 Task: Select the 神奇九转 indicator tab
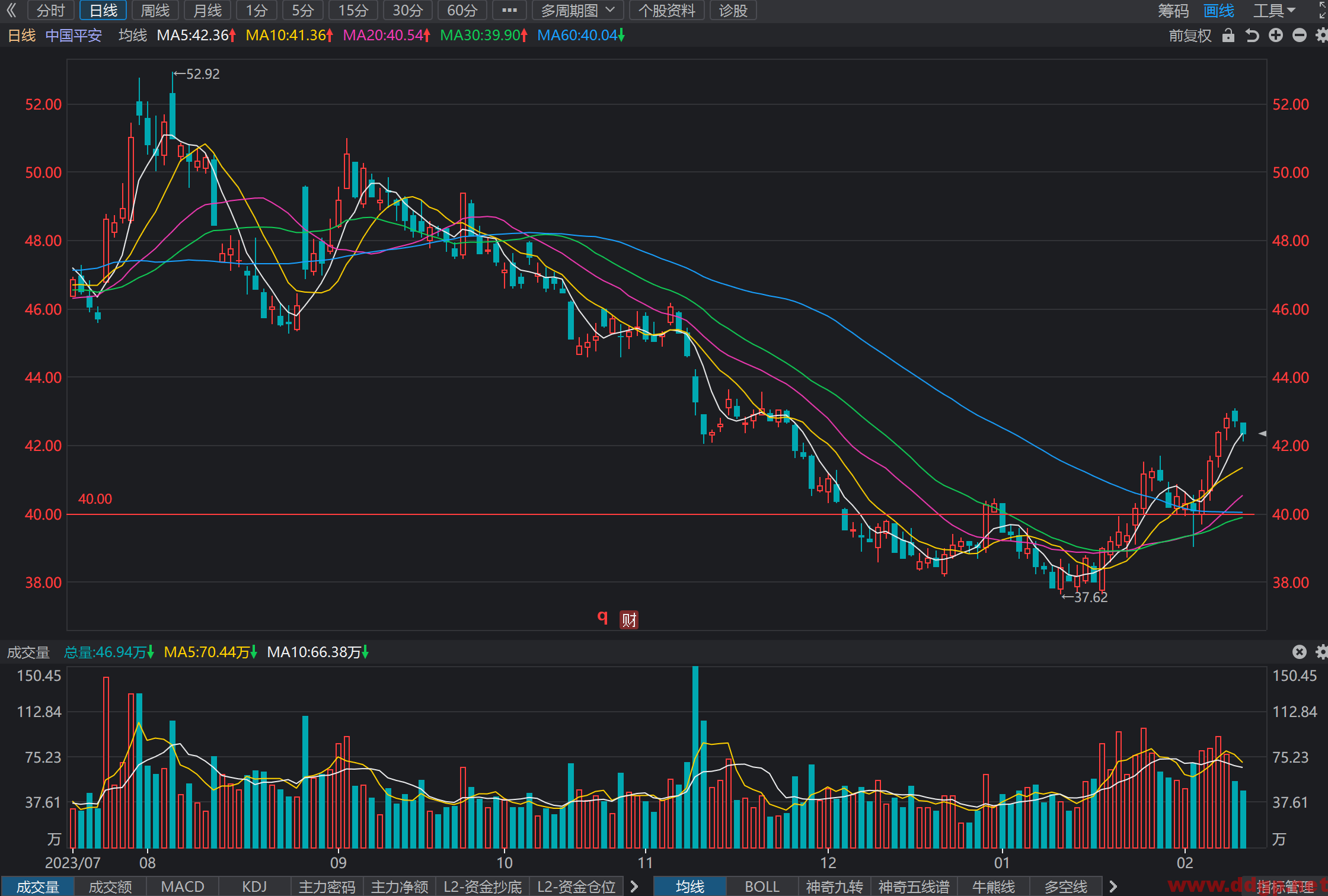pyautogui.click(x=835, y=887)
